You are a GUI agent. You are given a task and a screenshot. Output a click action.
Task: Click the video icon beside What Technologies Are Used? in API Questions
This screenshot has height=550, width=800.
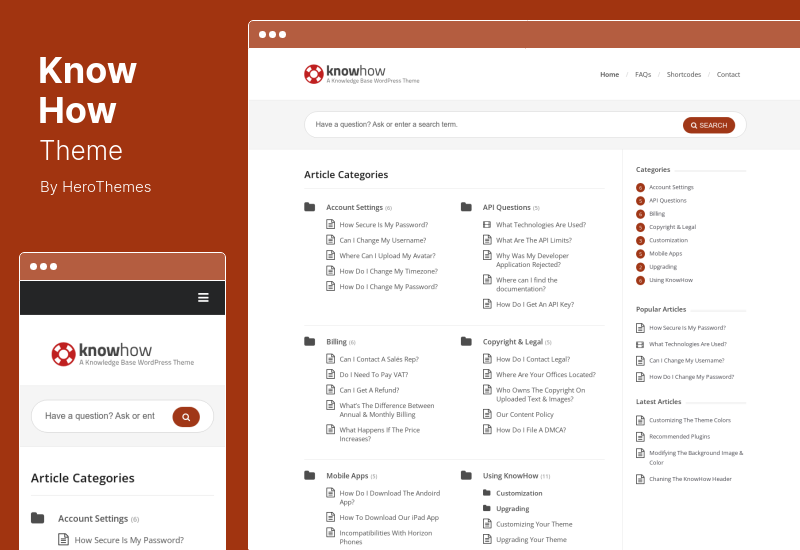tap(487, 224)
